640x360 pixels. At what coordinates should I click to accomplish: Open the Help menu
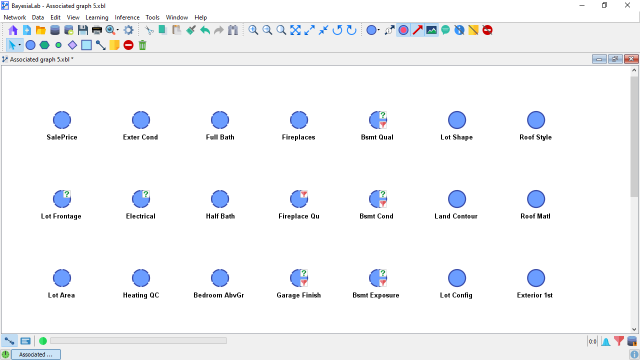[x=201, y=18]
